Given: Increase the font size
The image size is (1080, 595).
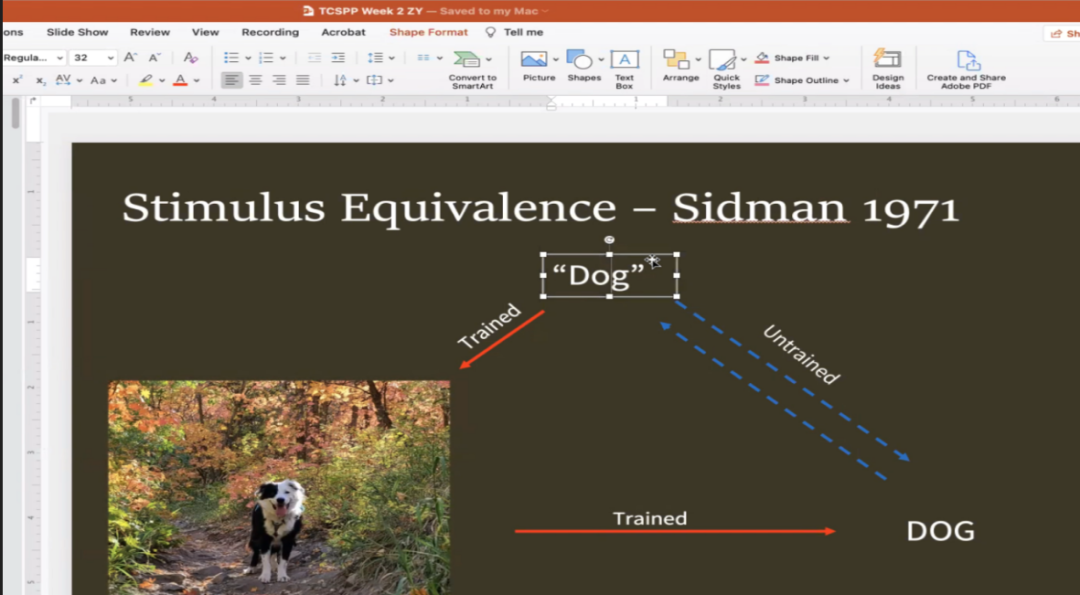Looking at the screenshot, I should (x=130, y=58).
